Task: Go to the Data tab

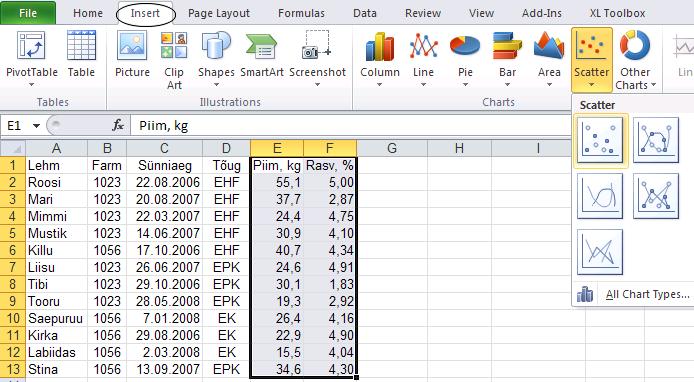Action: click(x=365, y=13)
